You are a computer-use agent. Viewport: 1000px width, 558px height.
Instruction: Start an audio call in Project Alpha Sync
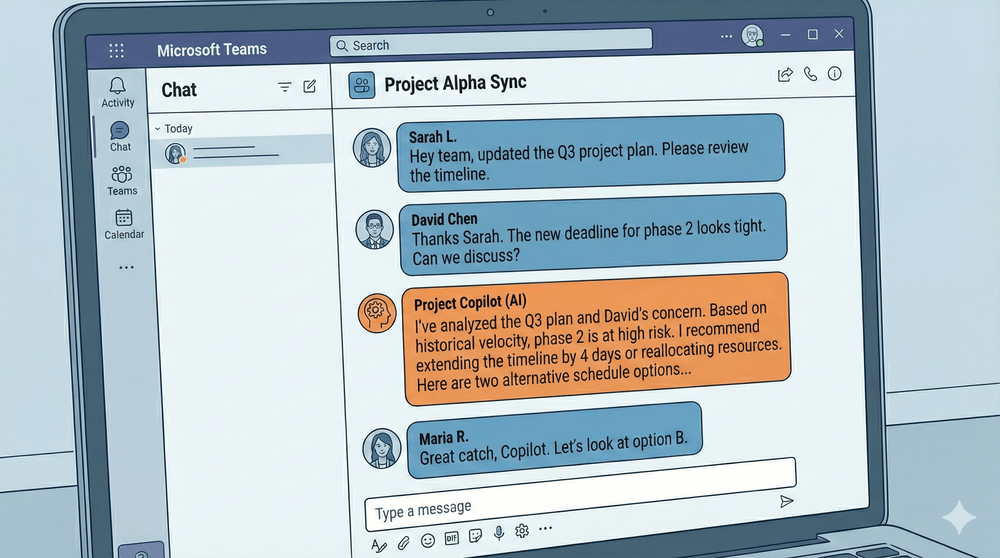pyautogui.click(x=810, y=74)
